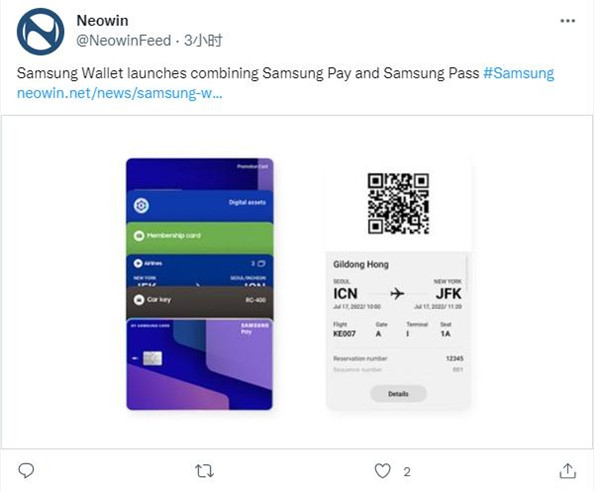Click the QR code in the image
Viewport: 600px width, 491px height.
click(398, 204)
